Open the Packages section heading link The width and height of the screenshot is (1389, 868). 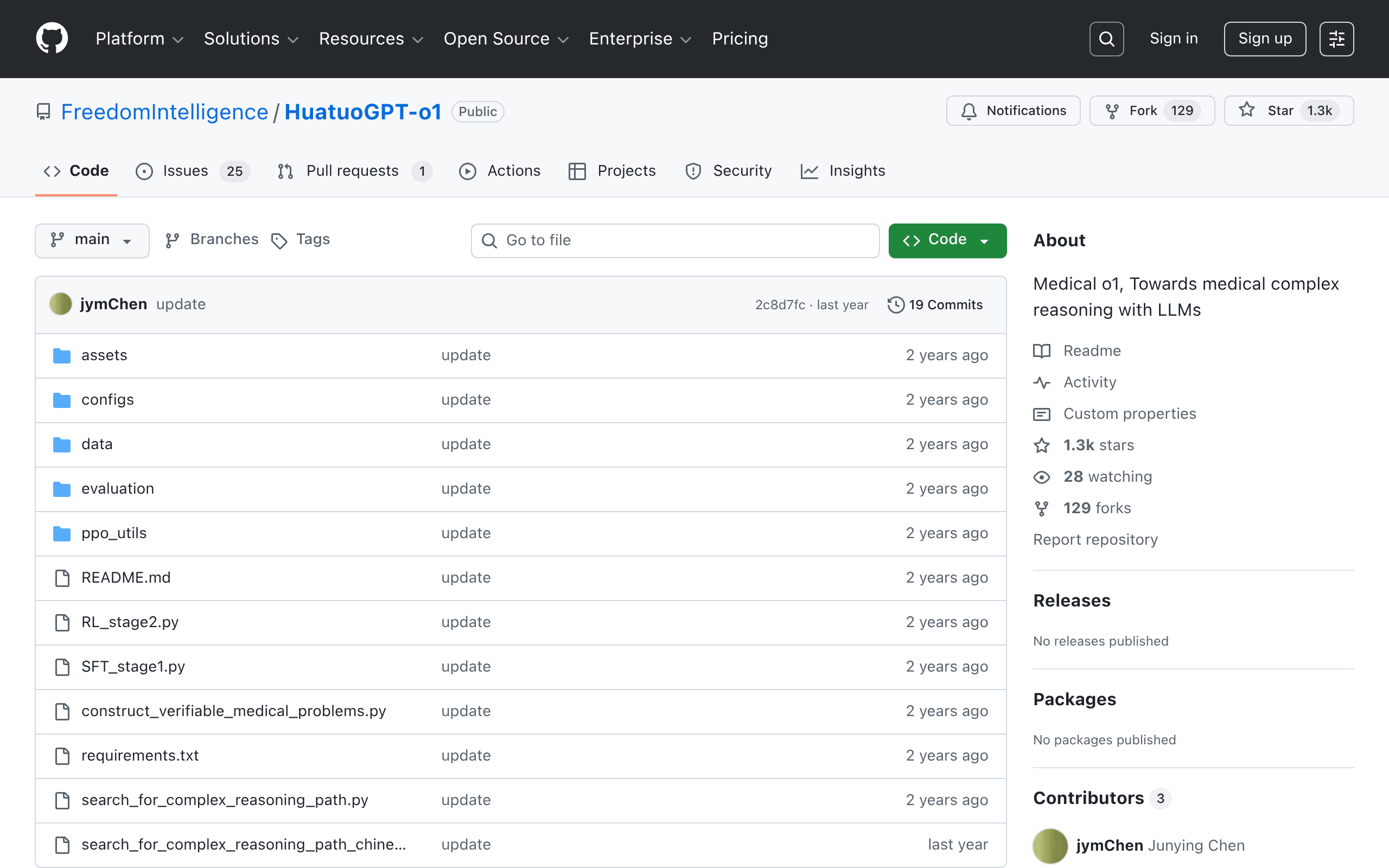(x=1074, y=700)
